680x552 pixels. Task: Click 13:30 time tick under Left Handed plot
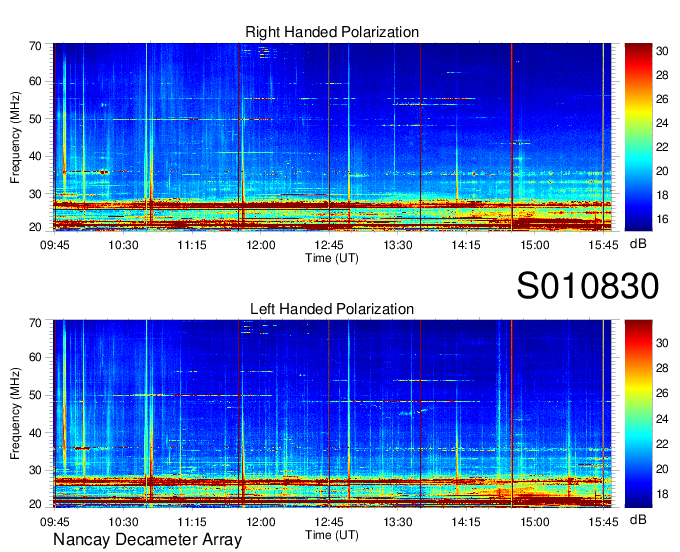[398, 522]
